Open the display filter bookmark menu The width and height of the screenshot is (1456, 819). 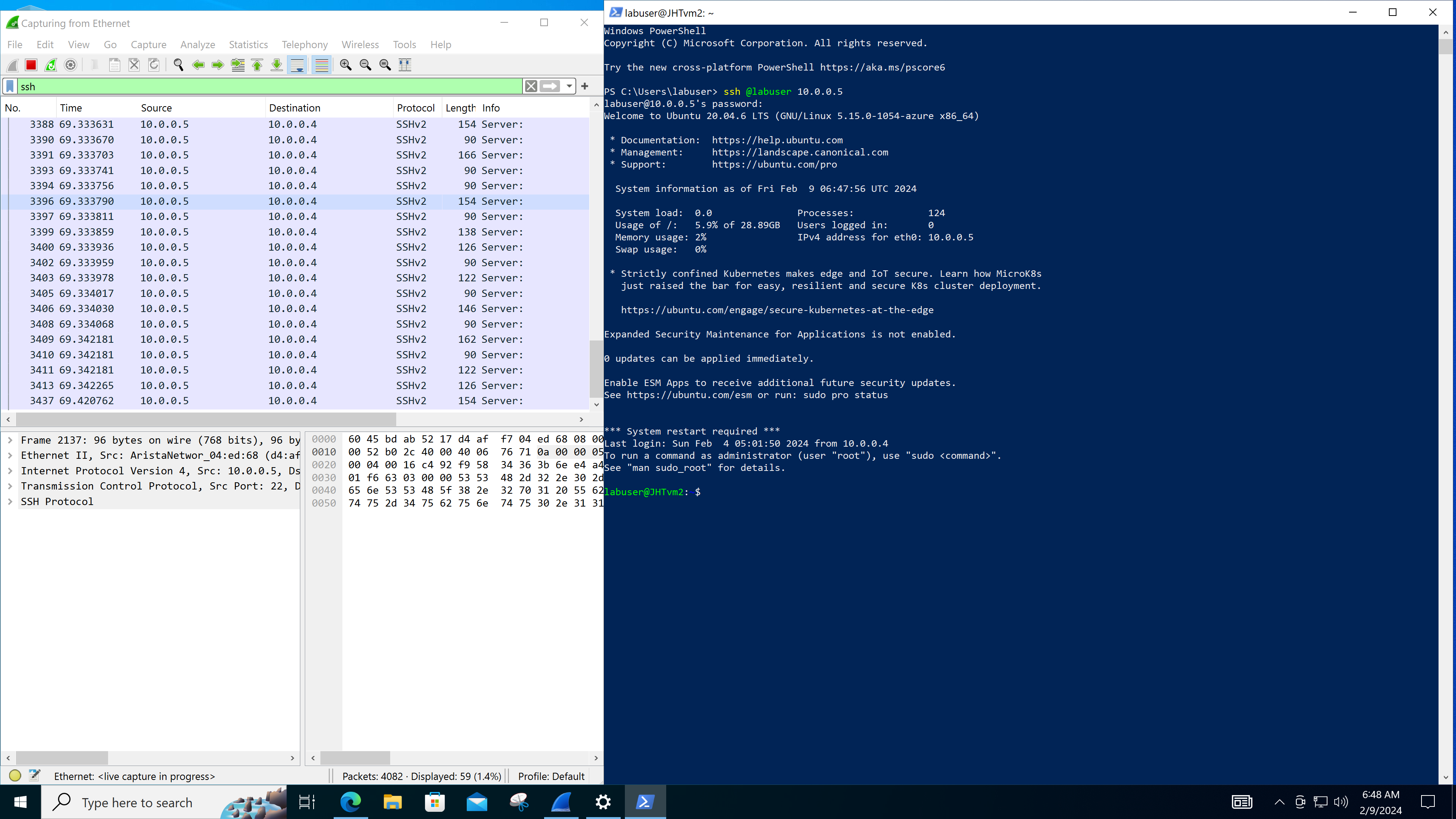click(10, 86)
